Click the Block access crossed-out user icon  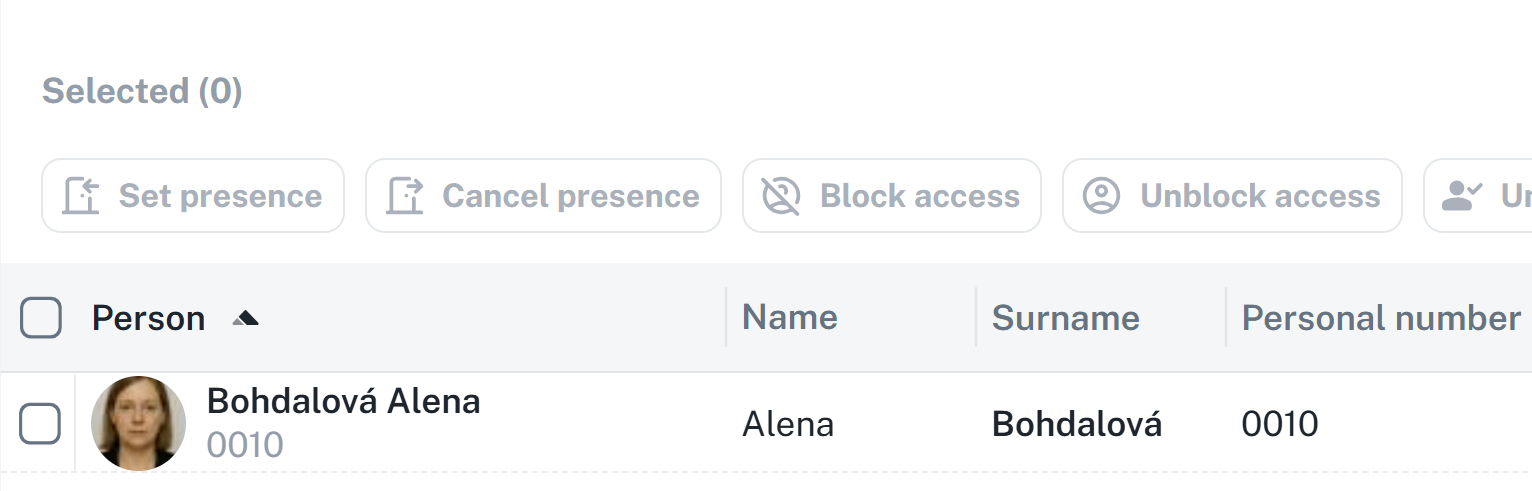click(x=781, y=196)
